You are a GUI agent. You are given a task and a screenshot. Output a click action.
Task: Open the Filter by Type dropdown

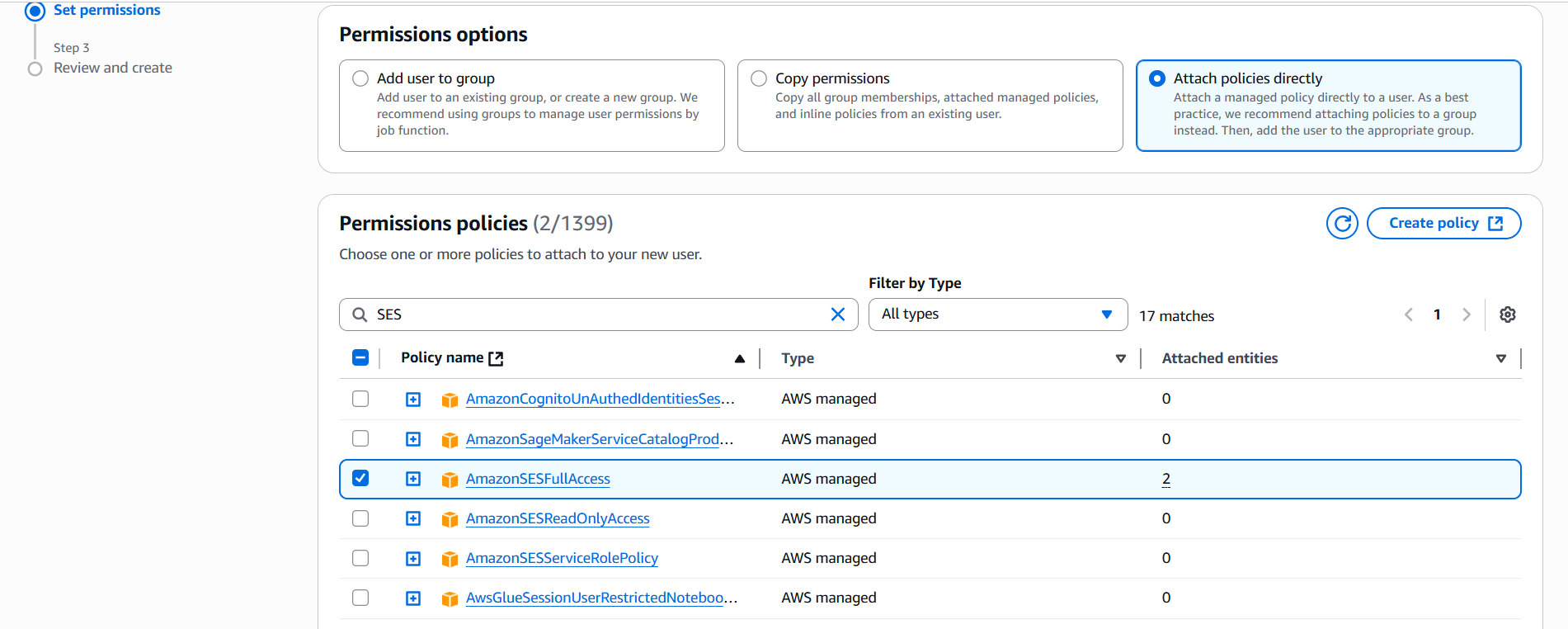click(x=997, y=314)
